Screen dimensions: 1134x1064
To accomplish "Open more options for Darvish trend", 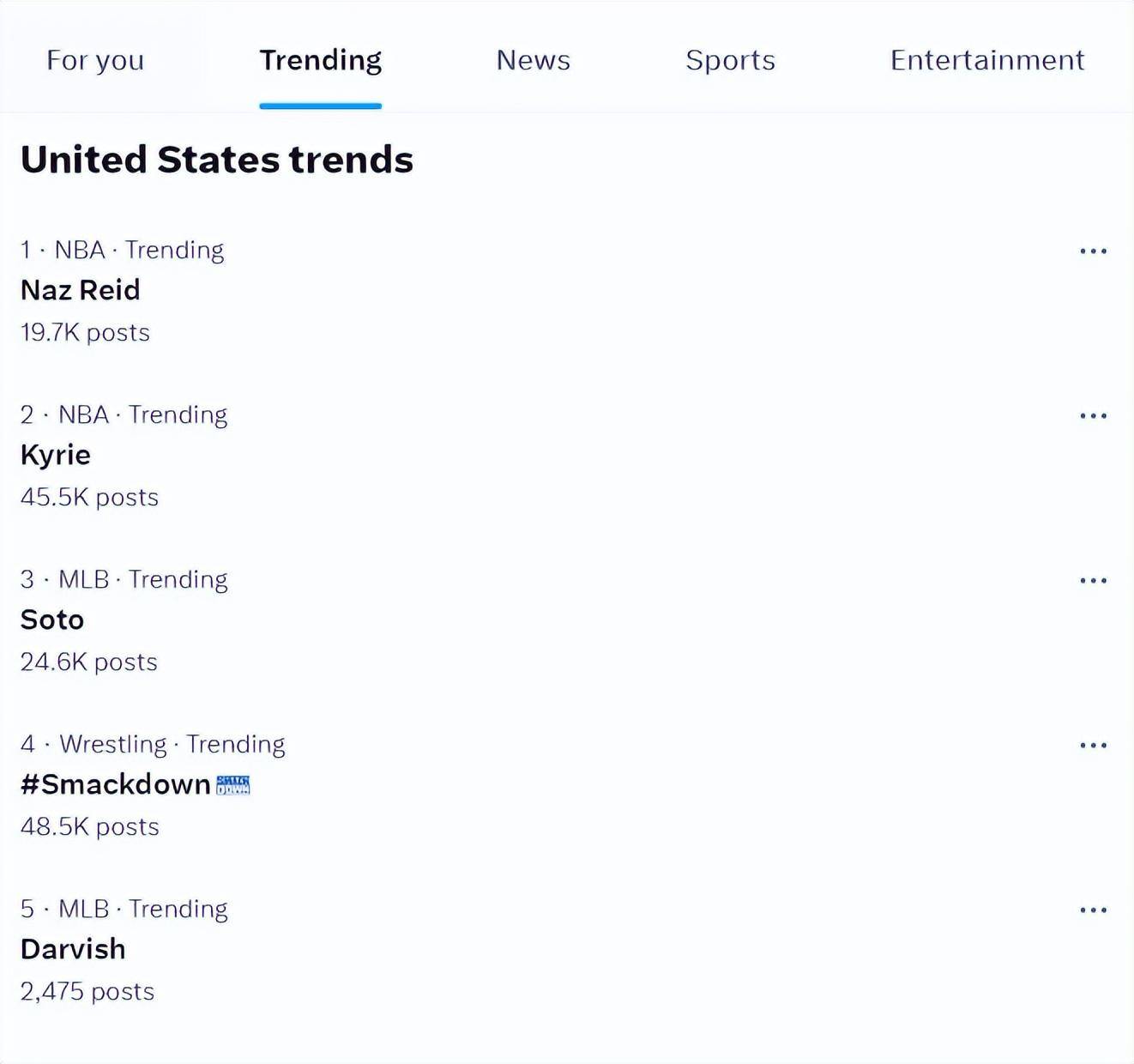I will [x=1093, y=910].
